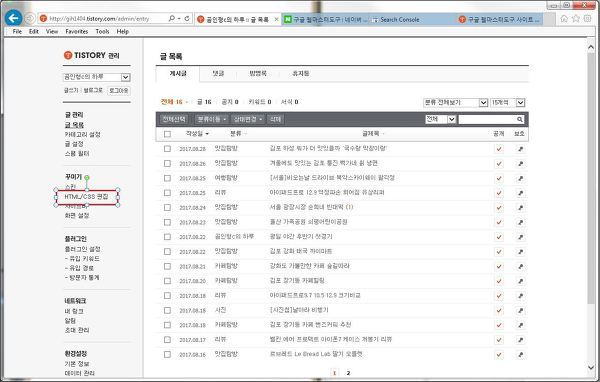Click the post search input field
Screen dimensions: 600x382
[487, 119]
